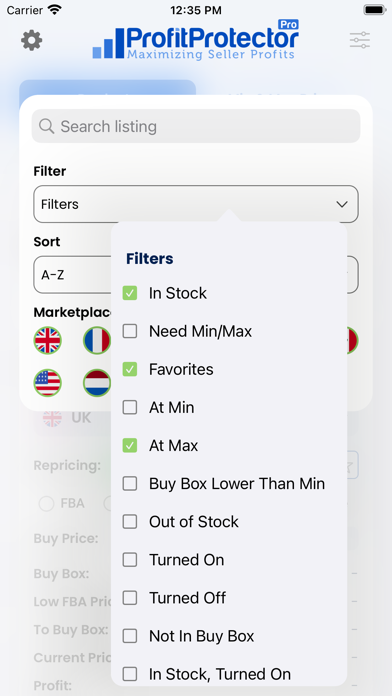This screenshot has width=392, height=696.
Task: Enable the Need Min/Max filter
Action: [x=130, y=331]
